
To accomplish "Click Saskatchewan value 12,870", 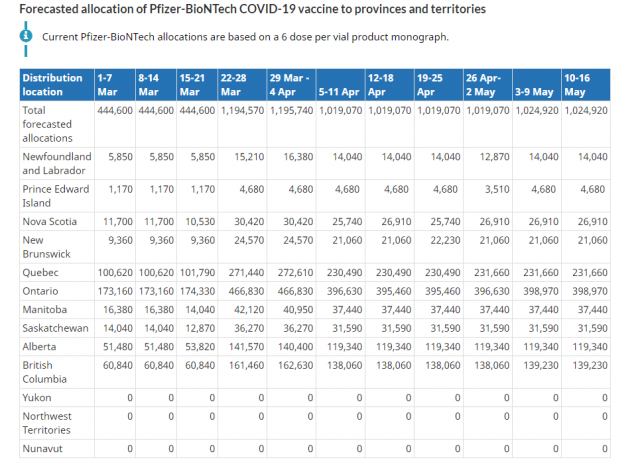I will [x=200, y=328].
